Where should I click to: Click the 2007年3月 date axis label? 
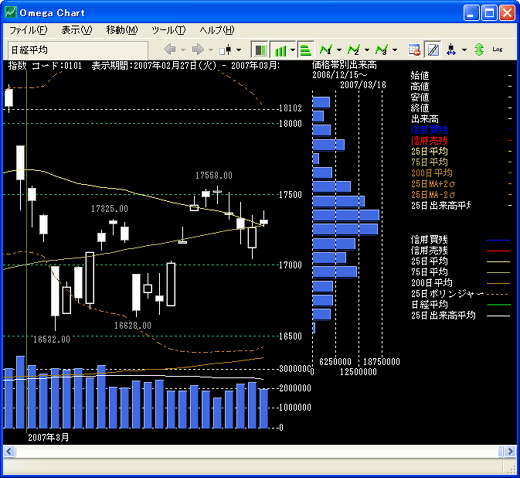pos(48,438)
